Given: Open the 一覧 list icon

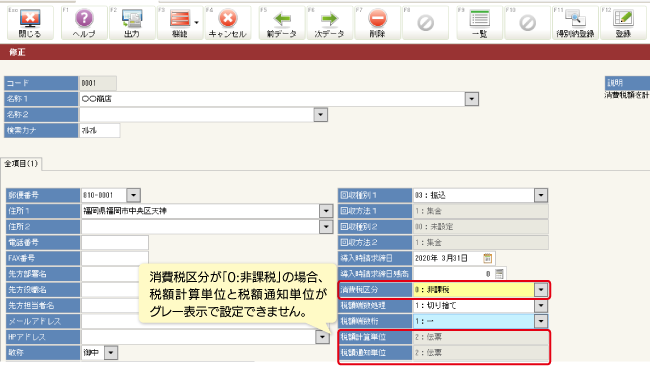Looking at the screenshot, I should click(x=480, y=23).
